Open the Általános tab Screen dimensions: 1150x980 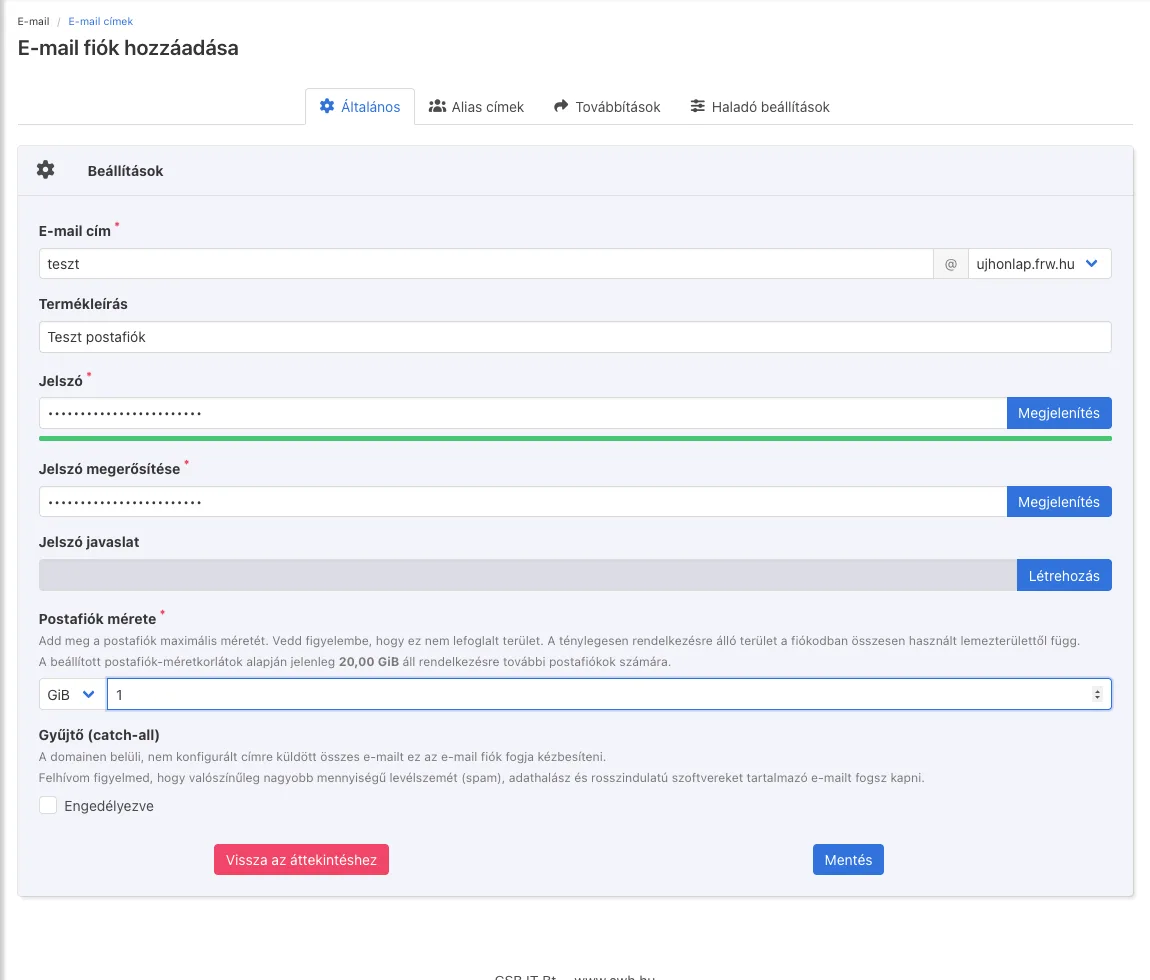pyautogui.click(x=360, y=107)
